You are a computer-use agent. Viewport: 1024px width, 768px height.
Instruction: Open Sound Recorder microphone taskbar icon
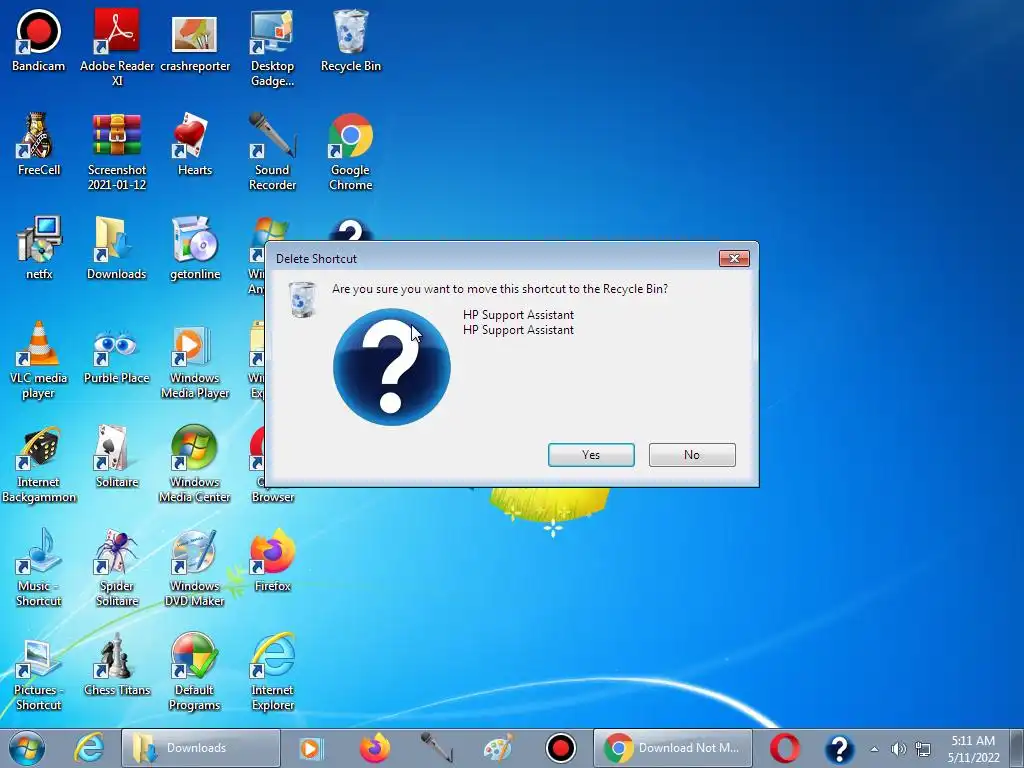point(436,748)
